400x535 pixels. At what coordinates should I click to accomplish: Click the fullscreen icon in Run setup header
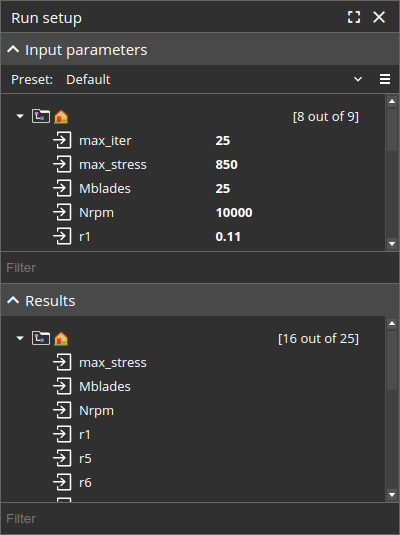[x=354, y=17]
